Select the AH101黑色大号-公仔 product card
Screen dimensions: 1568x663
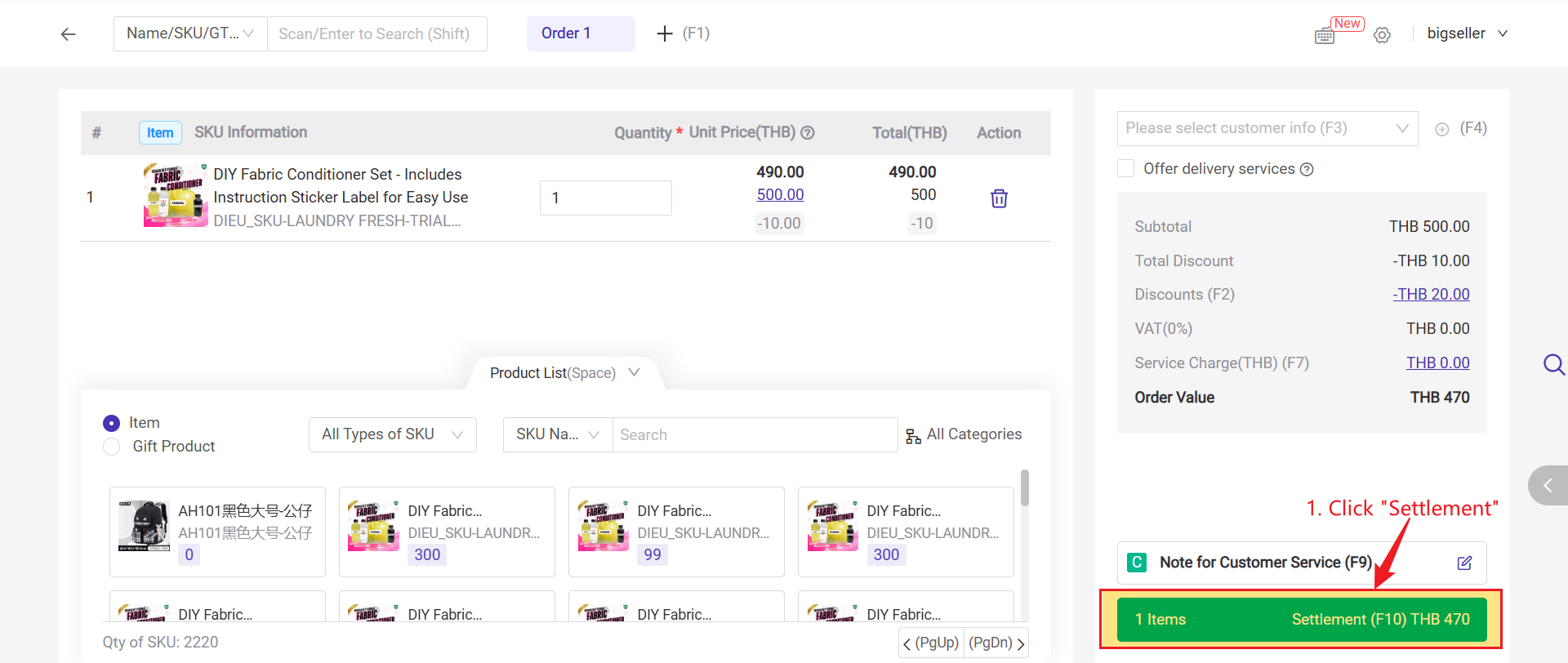point(217,532)
